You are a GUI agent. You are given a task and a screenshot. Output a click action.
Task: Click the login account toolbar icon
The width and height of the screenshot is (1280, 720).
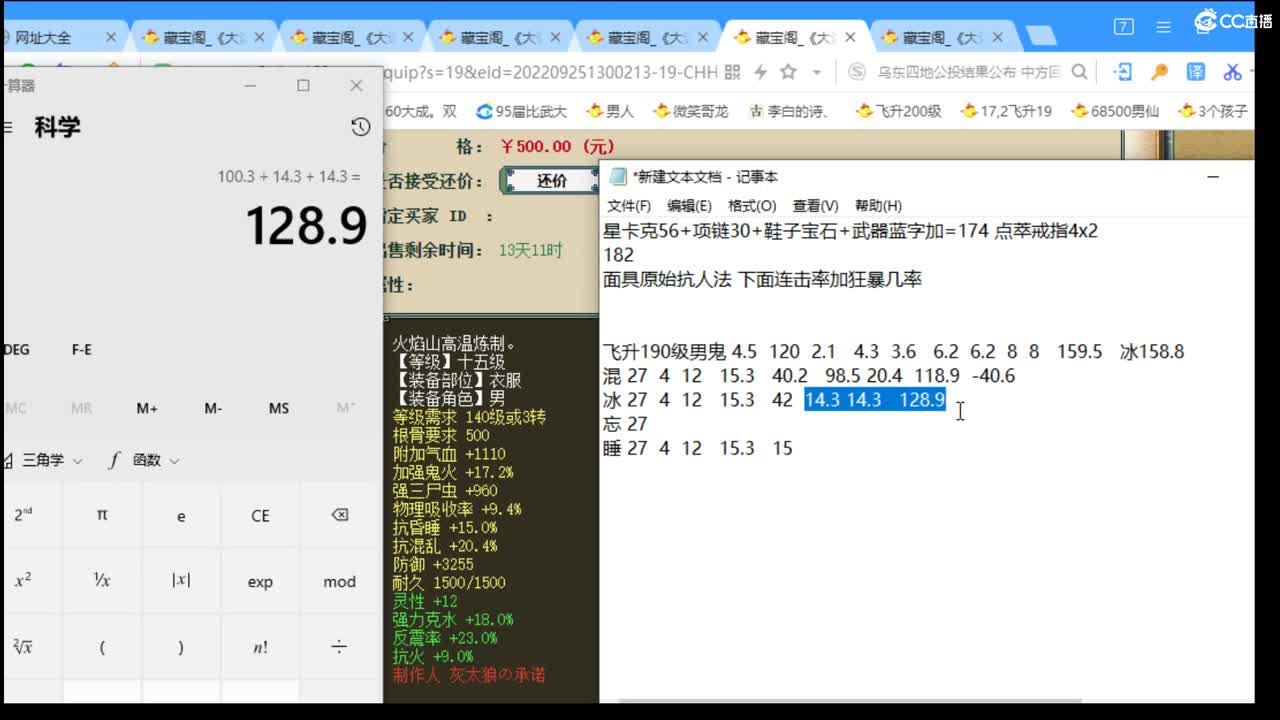[1123, 72]
